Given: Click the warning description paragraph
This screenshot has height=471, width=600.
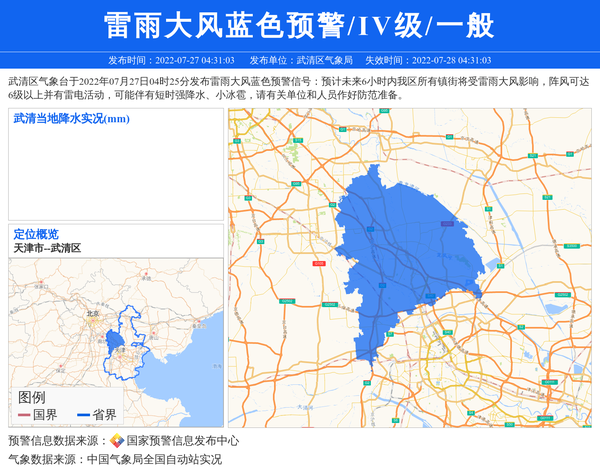Looking at the screenshot, I should pyautogui.click(x=300, y=88).
